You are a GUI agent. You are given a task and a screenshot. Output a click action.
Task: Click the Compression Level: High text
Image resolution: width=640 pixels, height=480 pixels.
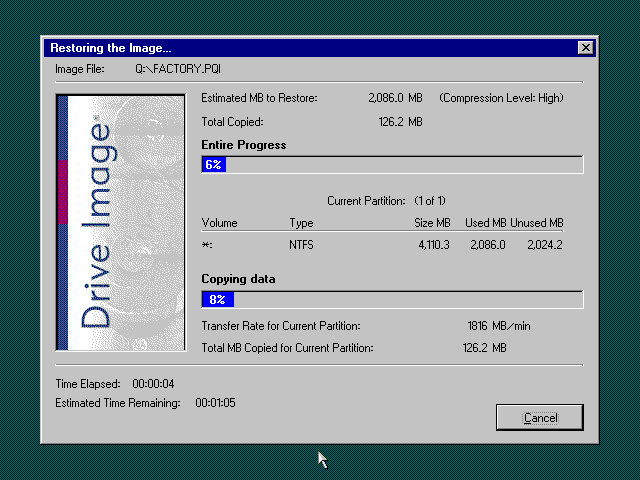coord(501,98)
